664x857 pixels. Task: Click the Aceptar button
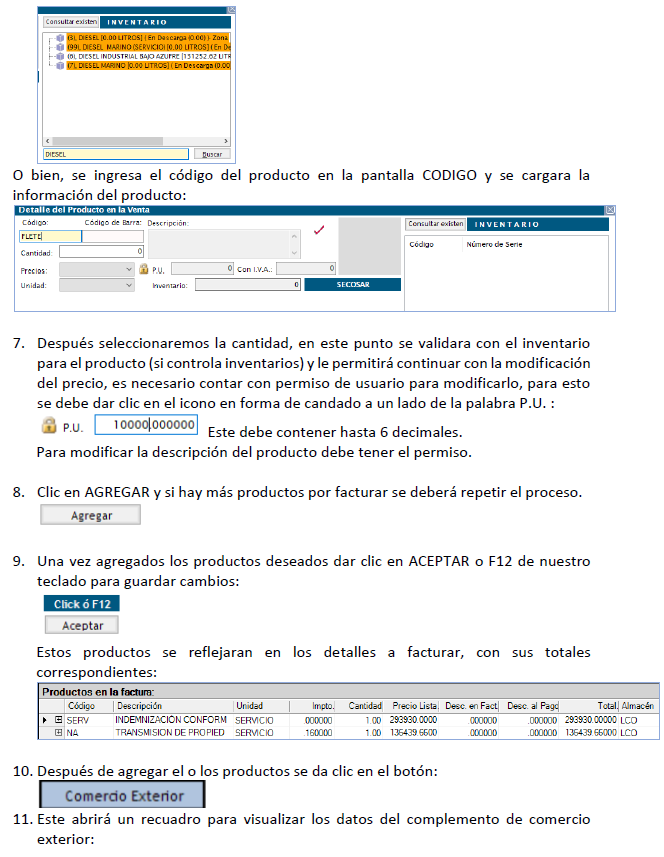point(82,625)
